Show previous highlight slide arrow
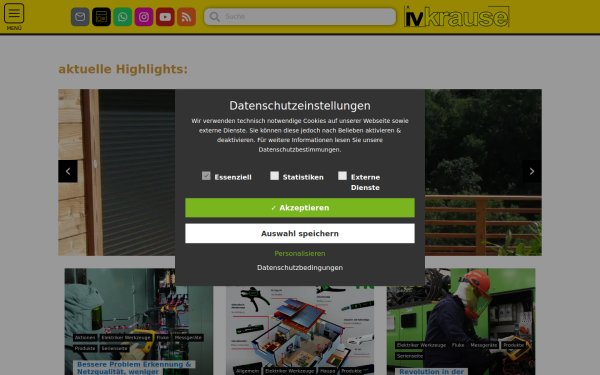 (x=68, y=171)
